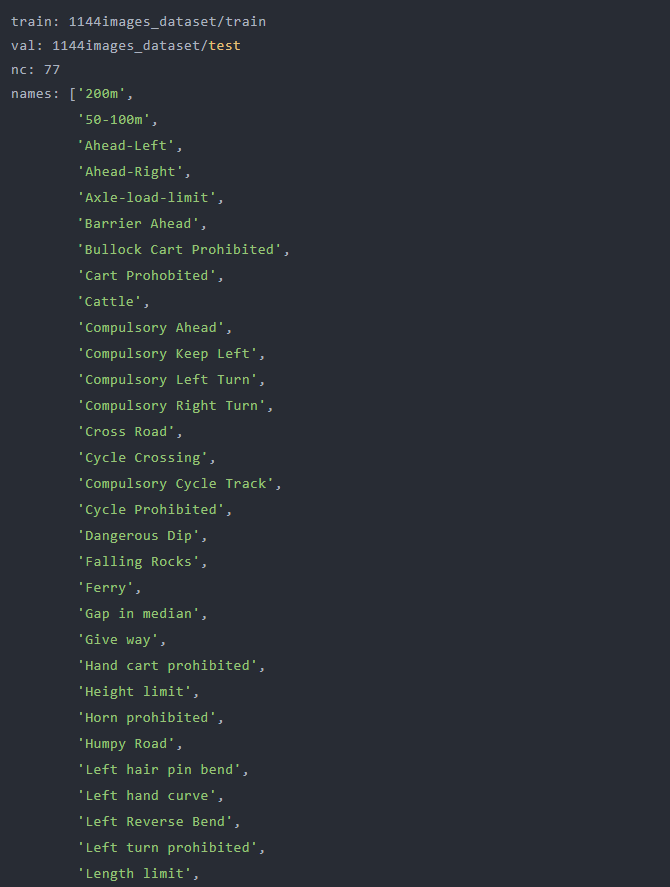Click the nc value 77
This screenshot has width=670, height=887.
51,70
